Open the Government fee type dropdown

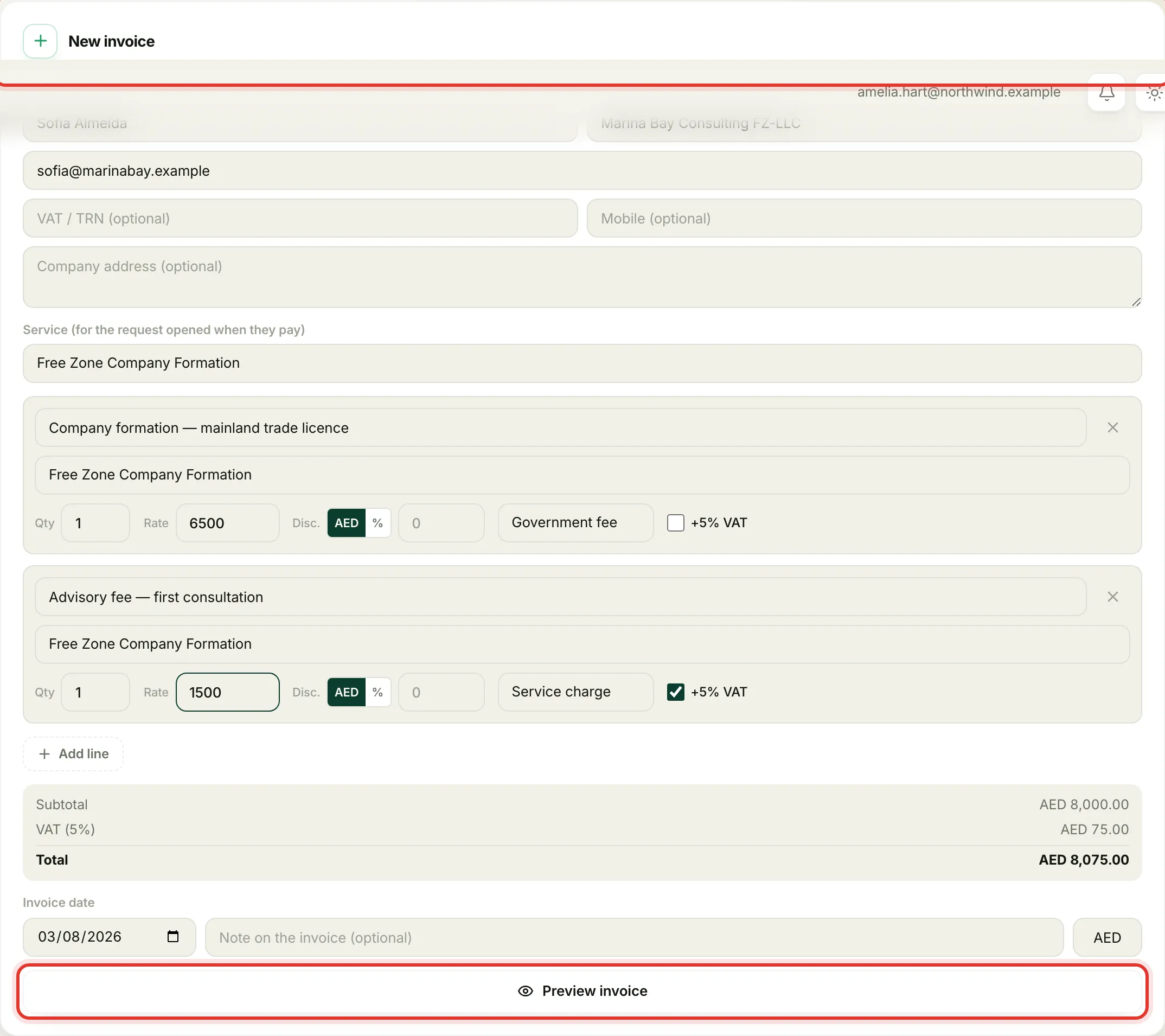point(575,522)
